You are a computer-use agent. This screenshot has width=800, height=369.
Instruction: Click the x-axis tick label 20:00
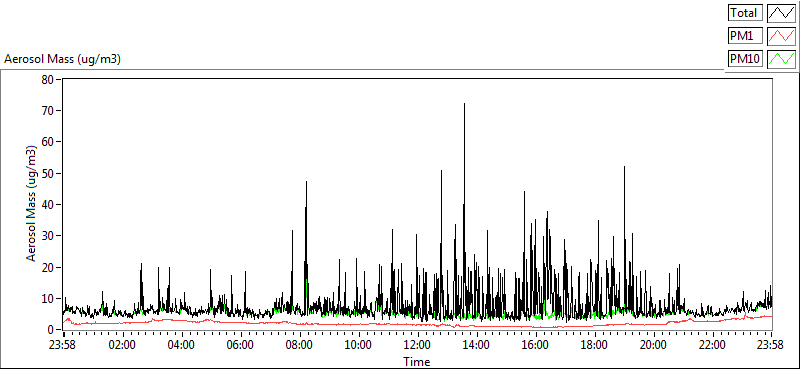654,345
